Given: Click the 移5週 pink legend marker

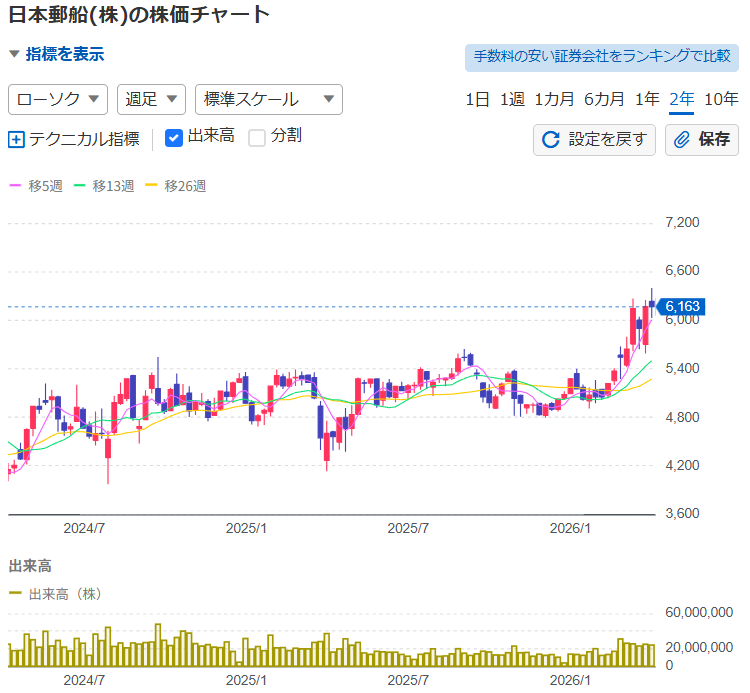Looking at the screenshot, I should [15, 186].
